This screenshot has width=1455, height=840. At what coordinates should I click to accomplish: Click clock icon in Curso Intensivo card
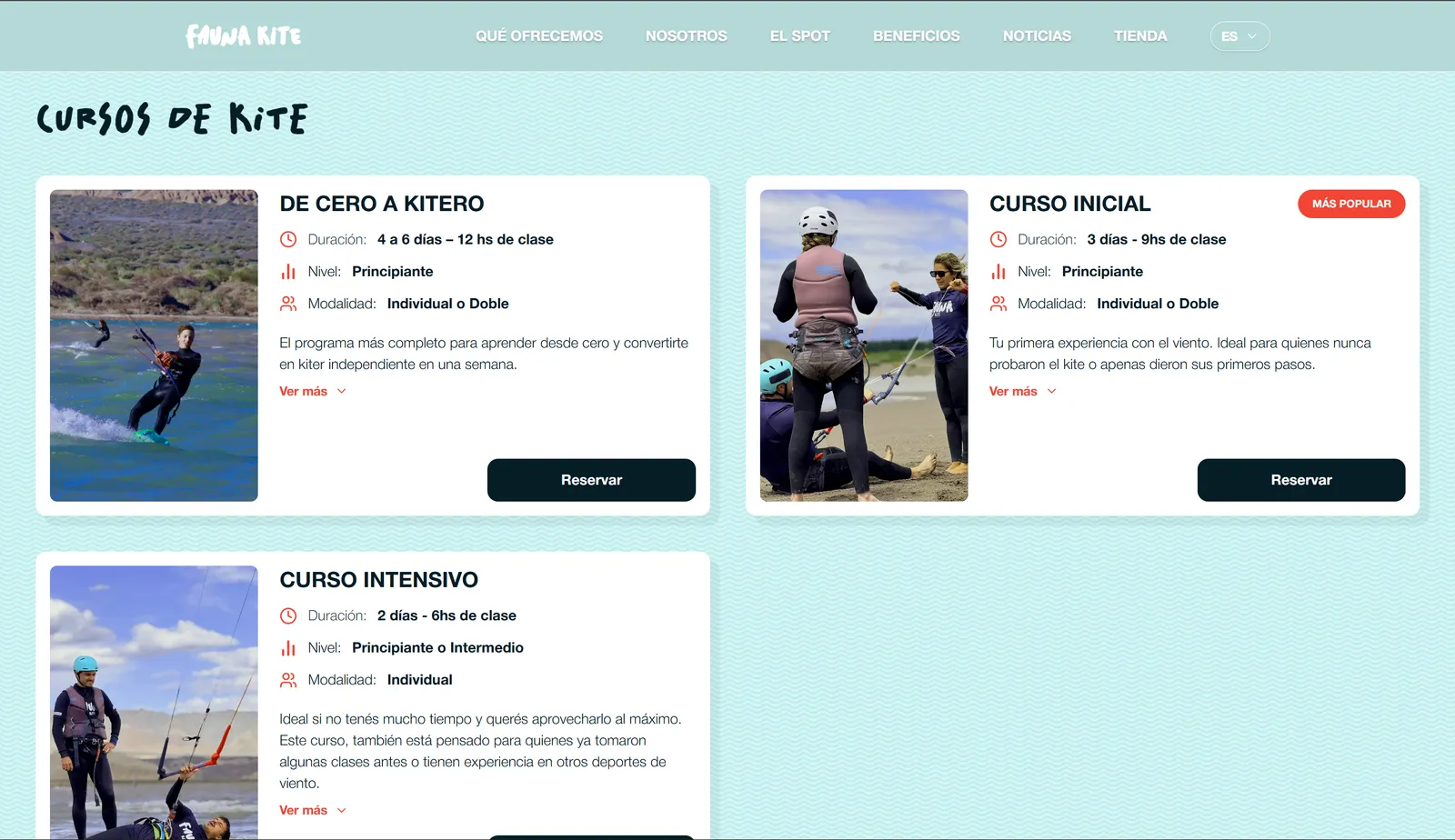click(288, 615)
